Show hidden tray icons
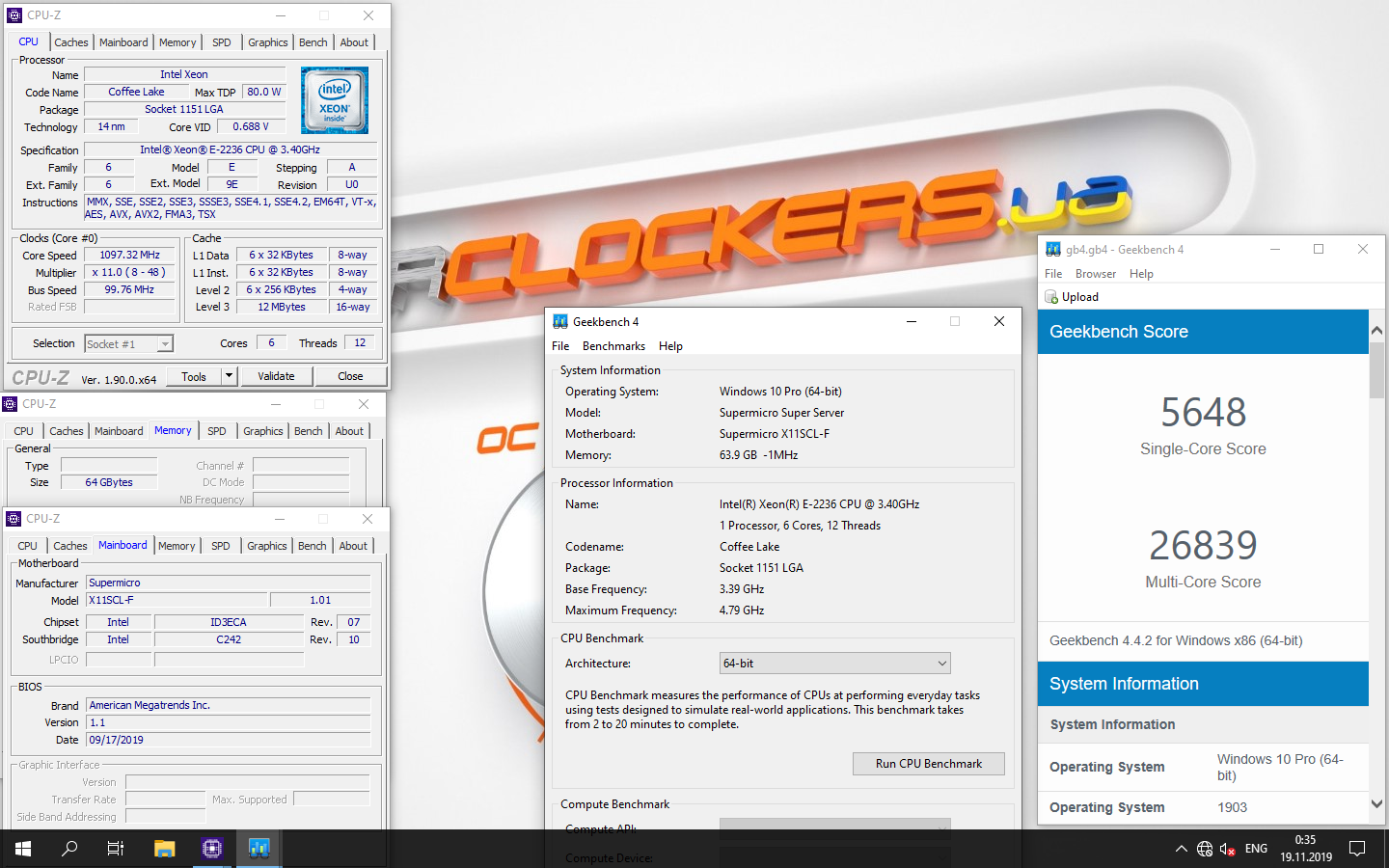 pos(1181,849)
